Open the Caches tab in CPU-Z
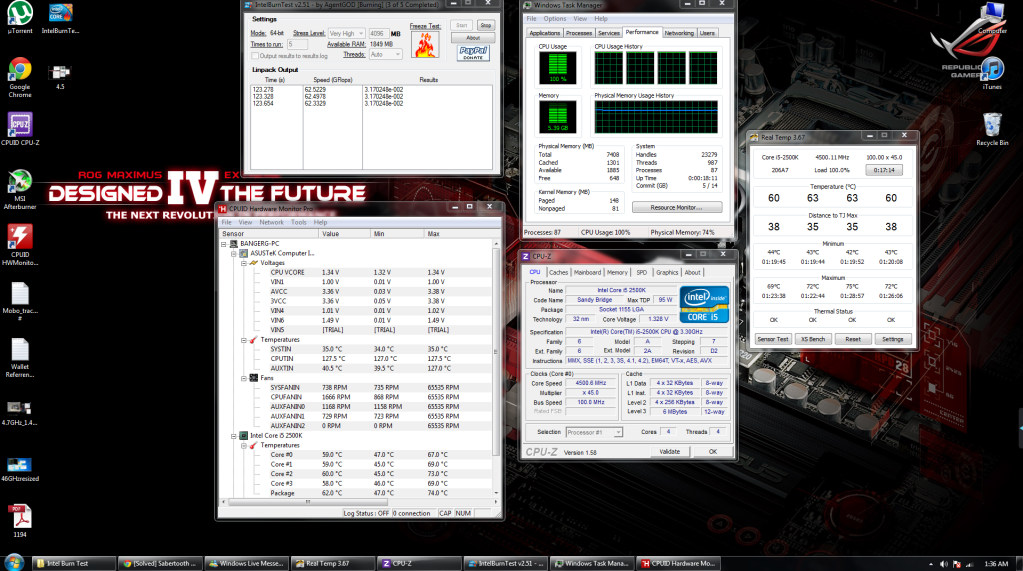The image size is (1023, 571). point(558,273)
